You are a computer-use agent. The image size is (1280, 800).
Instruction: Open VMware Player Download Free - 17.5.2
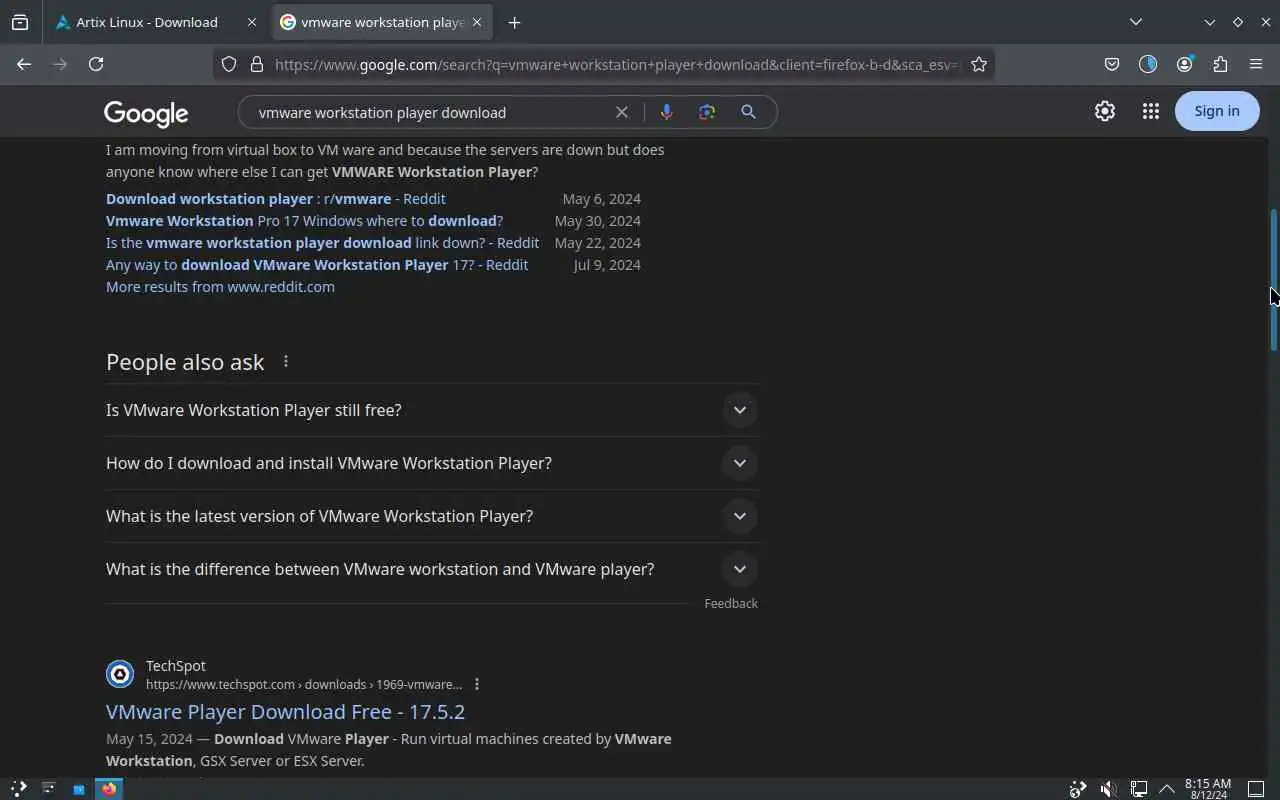285,711
